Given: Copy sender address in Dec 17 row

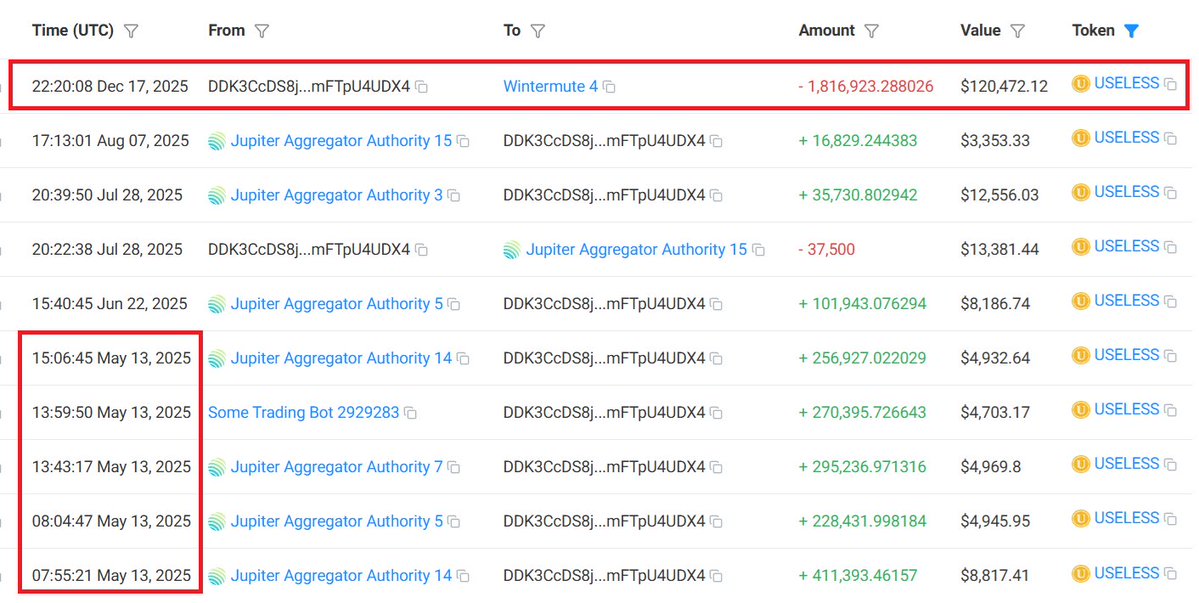Looking at the screenshot, I should pyautogui.click(x=421, y=87).
